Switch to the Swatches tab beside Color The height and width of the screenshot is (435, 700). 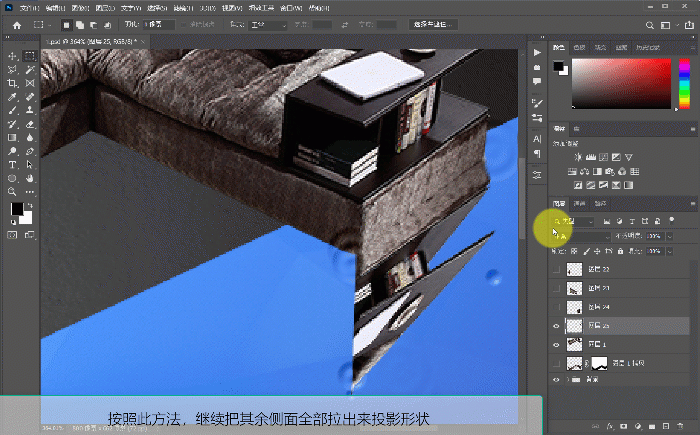pos(579,47)
